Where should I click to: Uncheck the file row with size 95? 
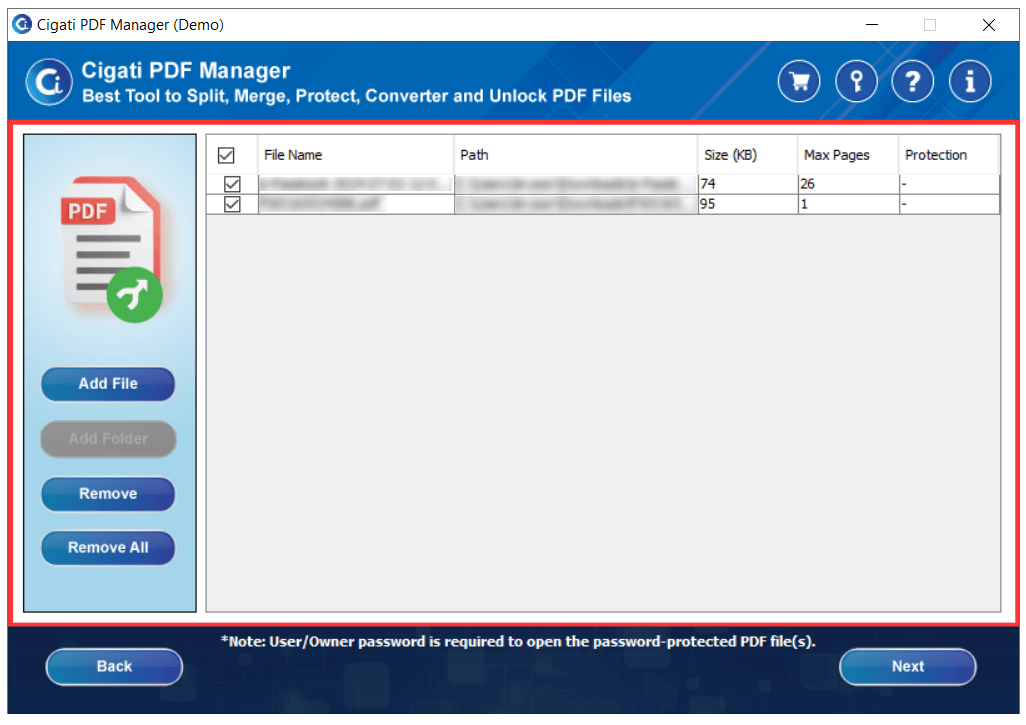pyautogui.click(x=232, y=204)
